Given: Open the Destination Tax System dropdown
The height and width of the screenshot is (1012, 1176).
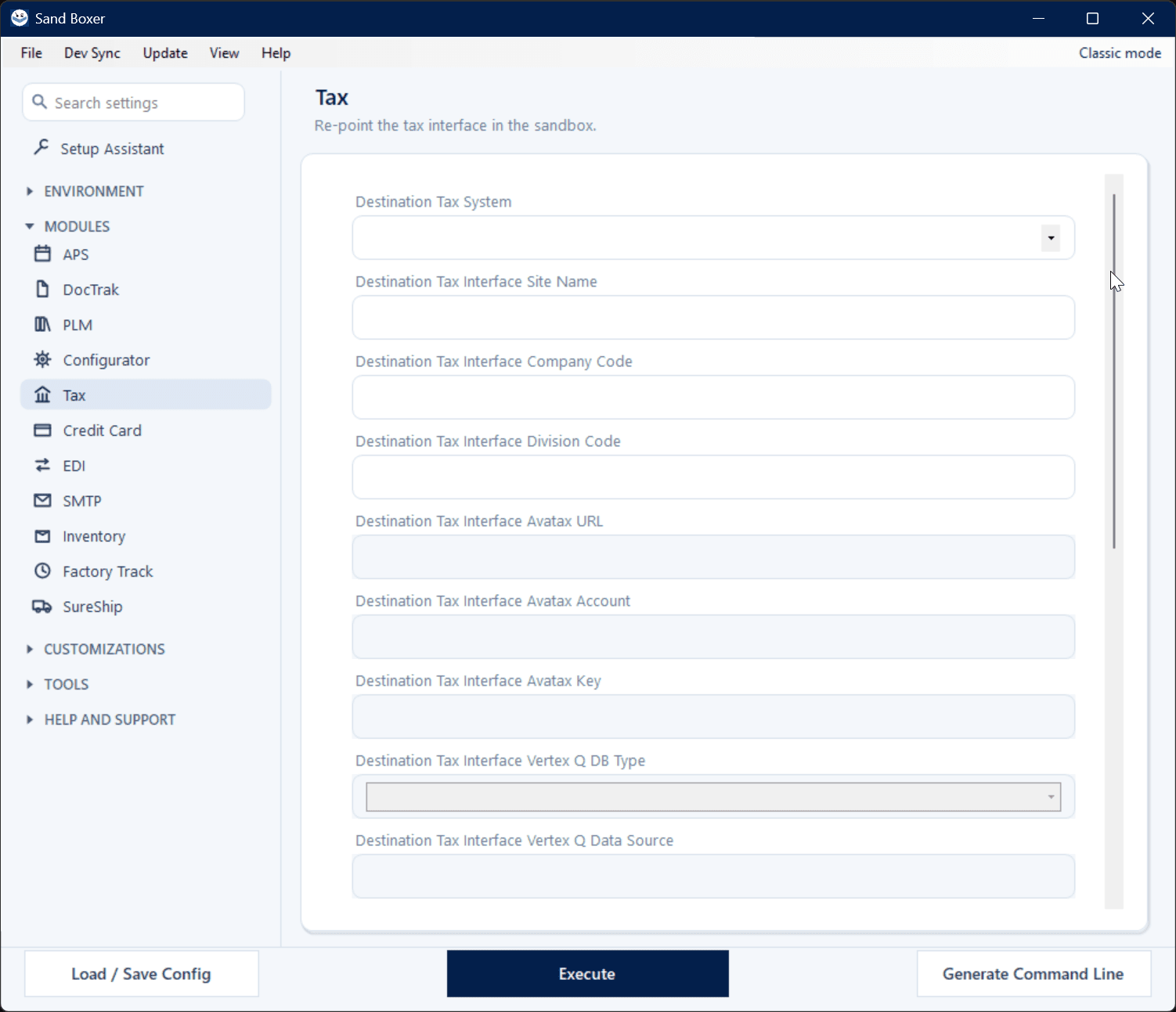Looking at the screenshot, I should (x=1050, y=238).
